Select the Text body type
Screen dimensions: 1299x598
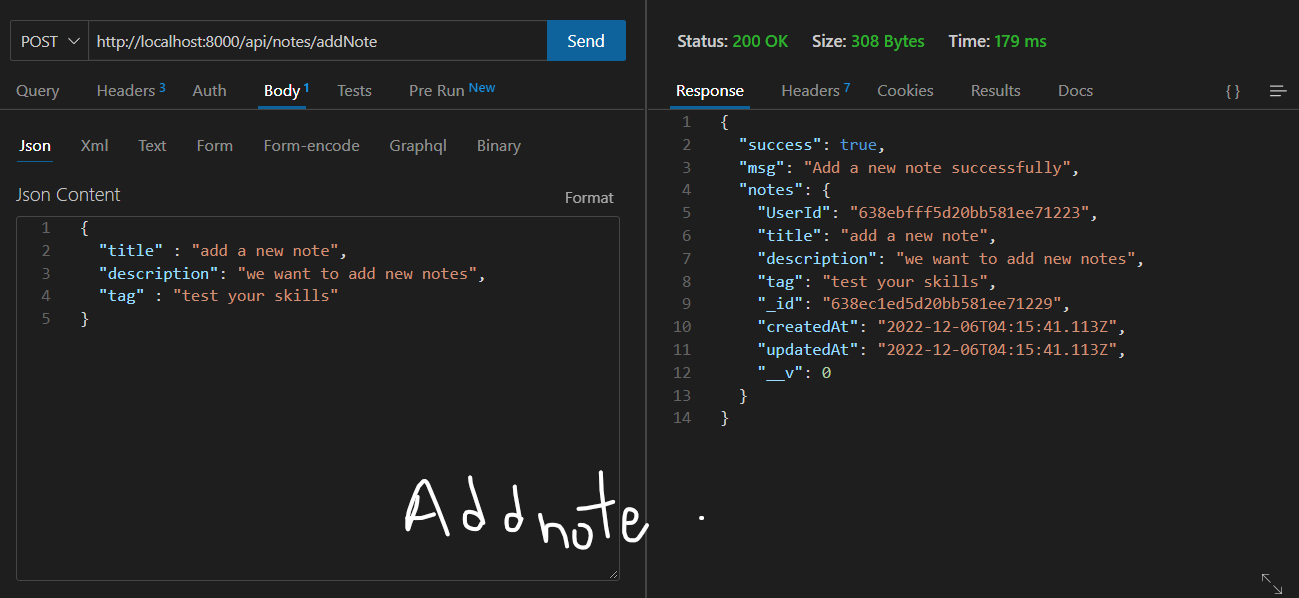coord(152,145)
